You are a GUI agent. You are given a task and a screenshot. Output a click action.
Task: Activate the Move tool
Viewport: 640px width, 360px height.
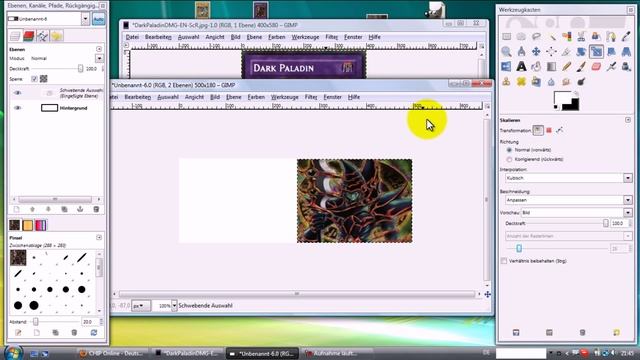click(x=536, y=51)
